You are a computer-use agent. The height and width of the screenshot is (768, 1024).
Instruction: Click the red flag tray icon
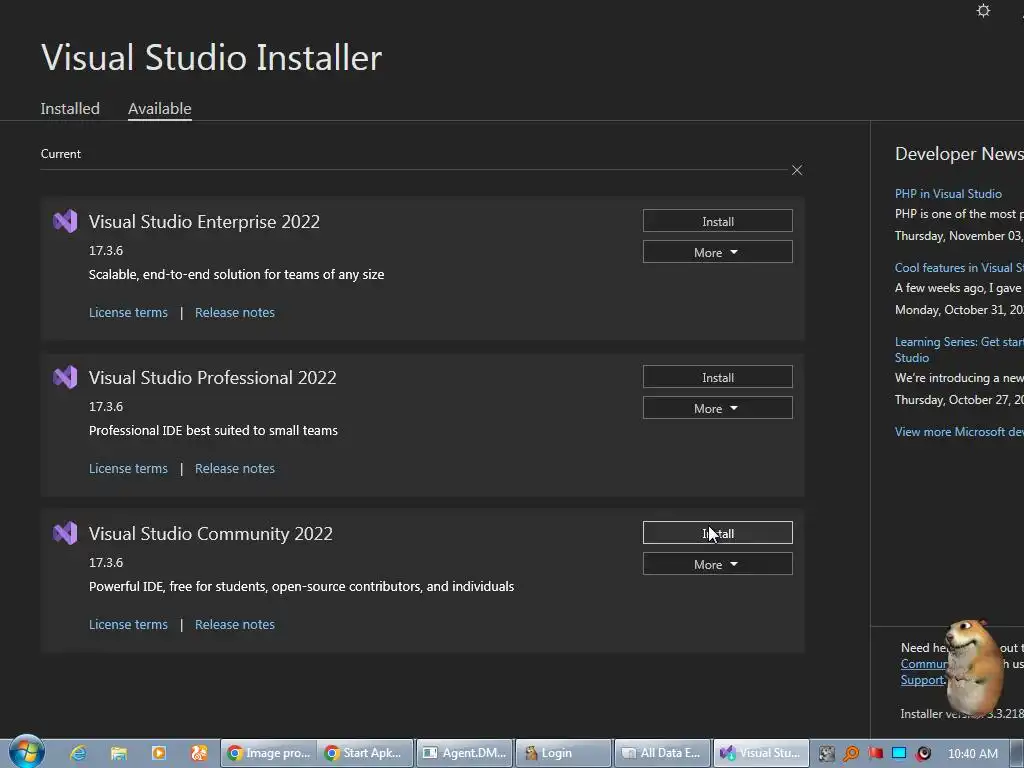pos(875,753)
